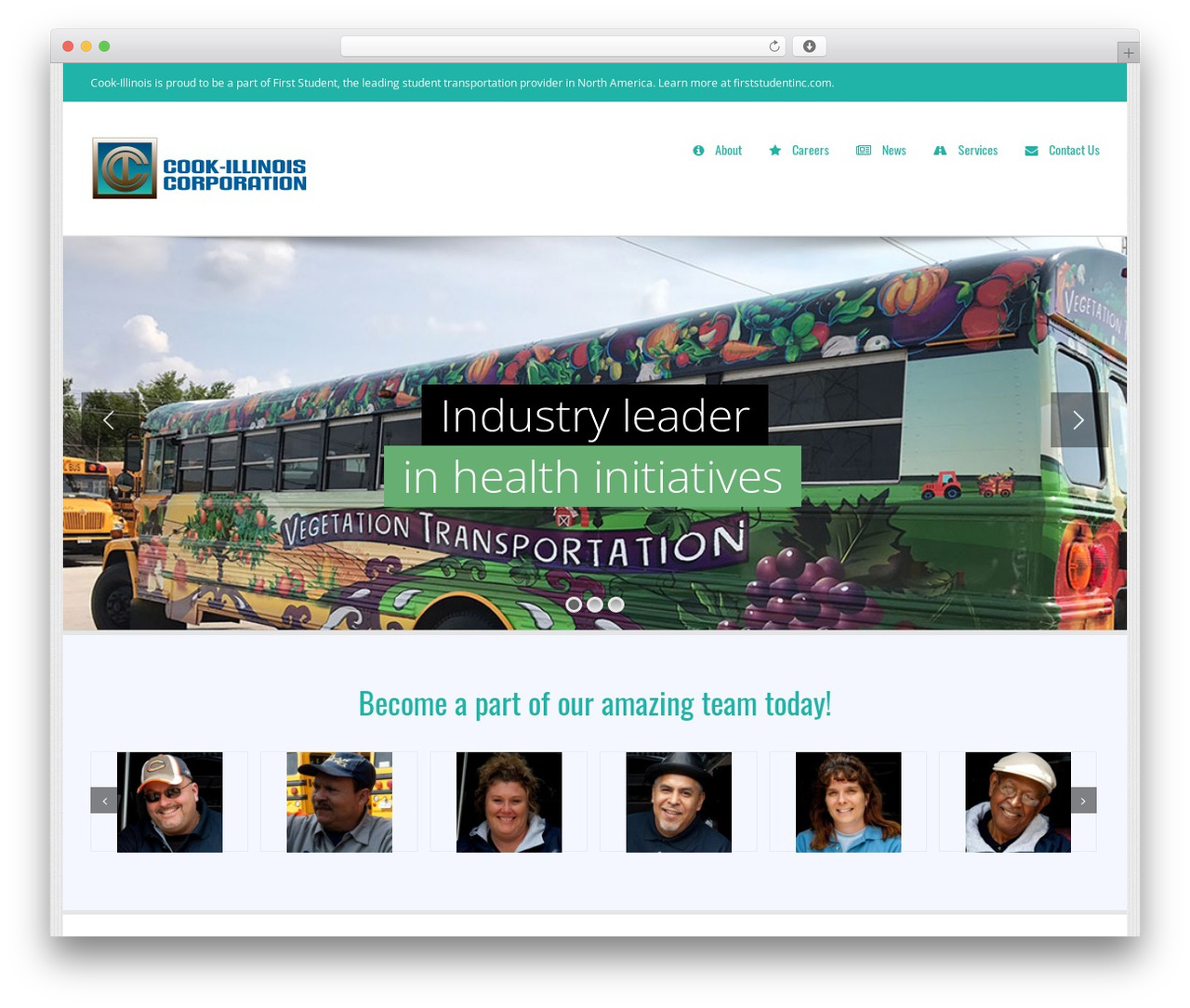Viewport: 1190px width, 1008px height.
Task: Open the Careers menu item
Action: (811, 151)
